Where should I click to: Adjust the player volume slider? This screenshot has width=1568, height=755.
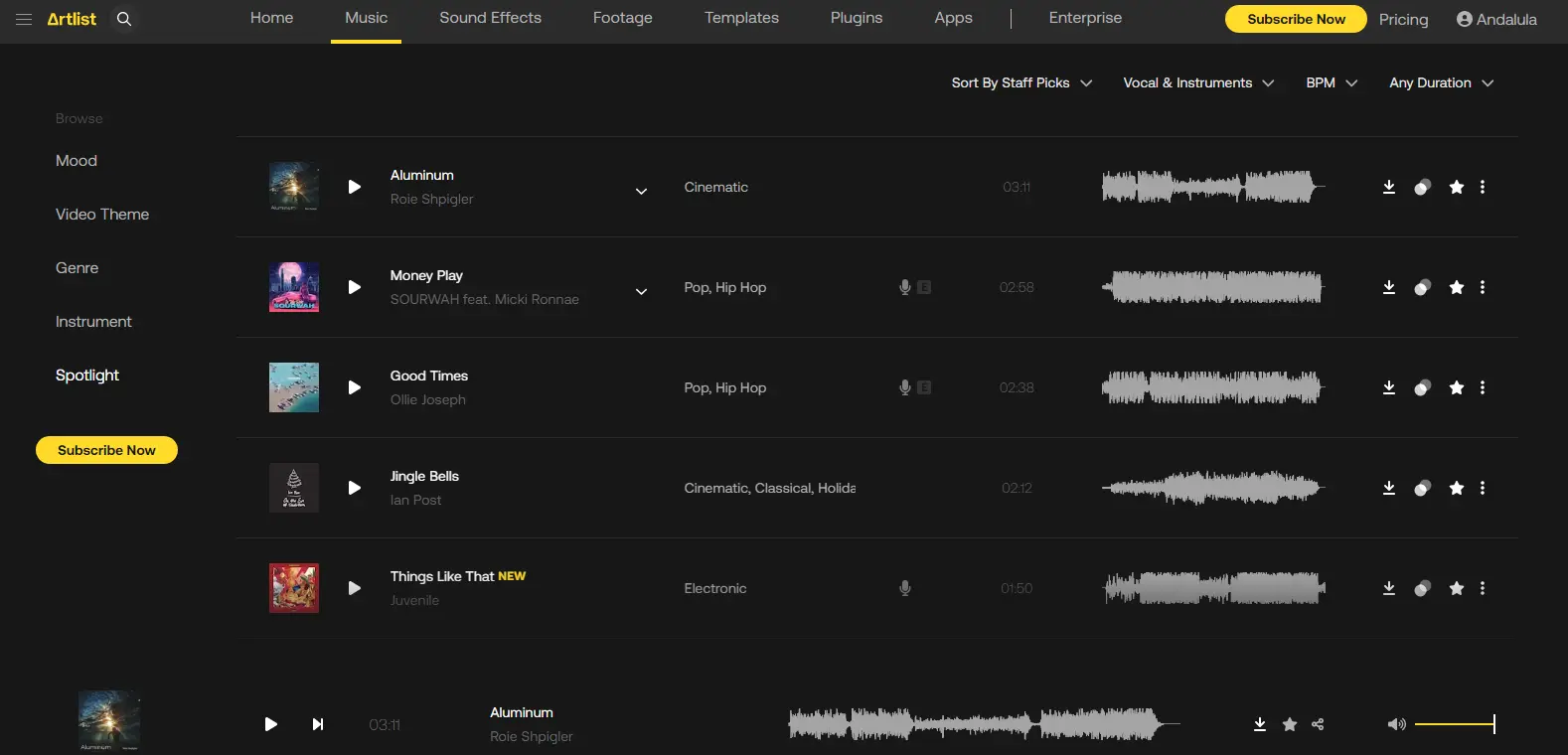(1455, 724)
